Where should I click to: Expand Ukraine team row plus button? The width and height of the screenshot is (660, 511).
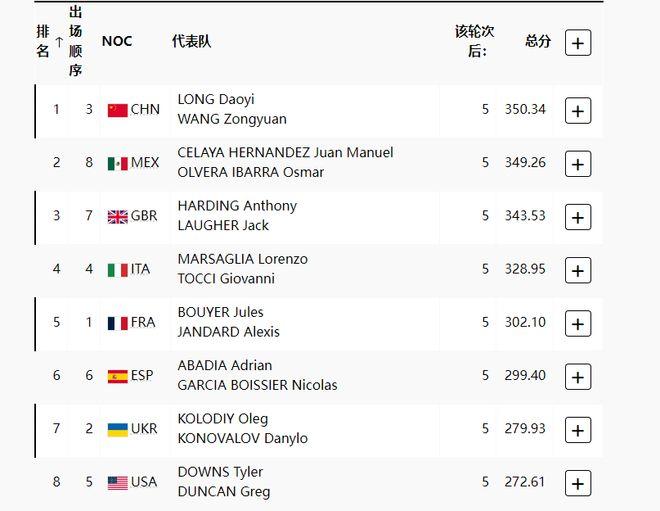click(577, 430)
